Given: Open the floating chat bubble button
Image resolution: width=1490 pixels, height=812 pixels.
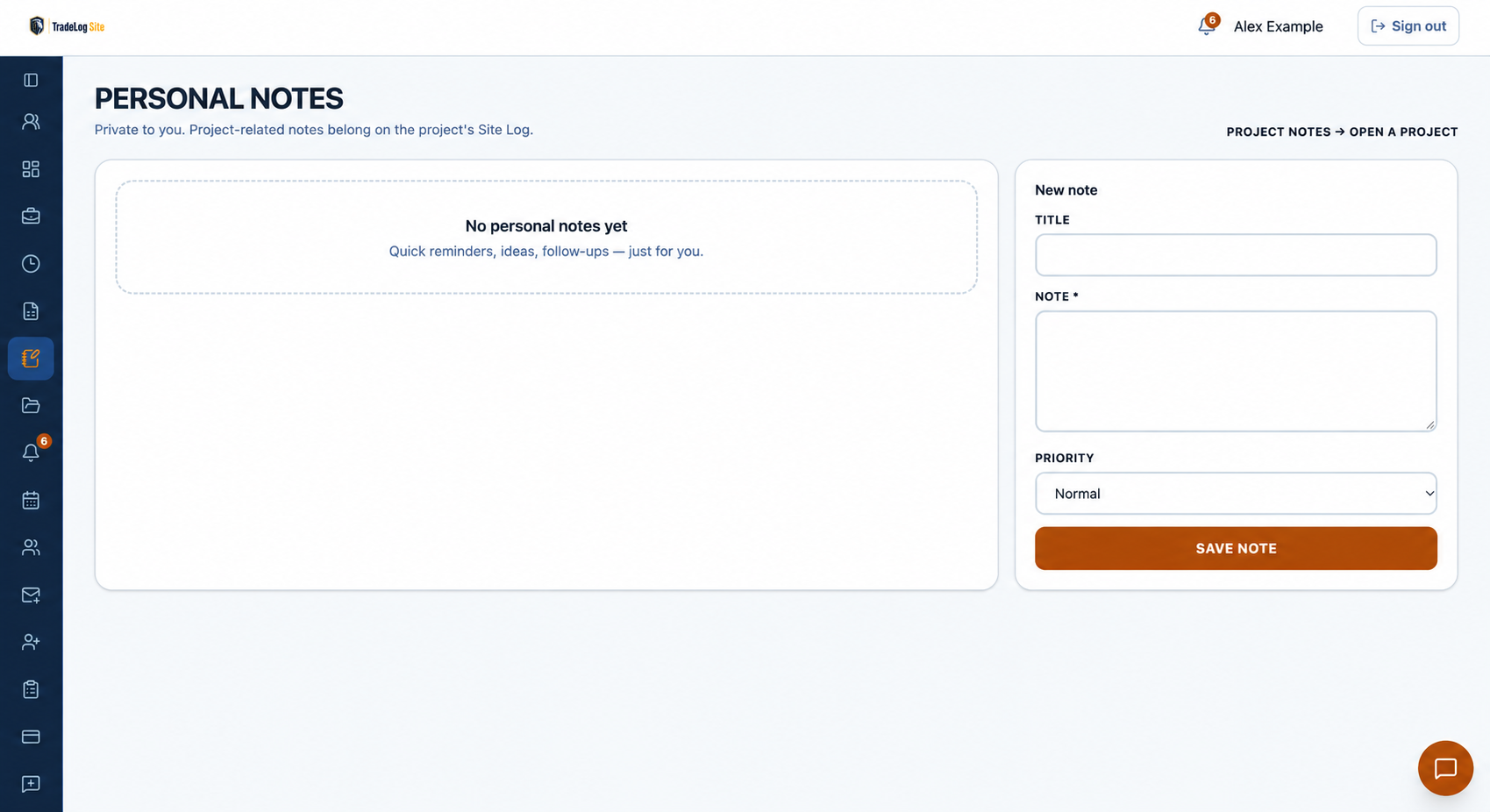Looking at the screenshot, I should (1445, 768).
